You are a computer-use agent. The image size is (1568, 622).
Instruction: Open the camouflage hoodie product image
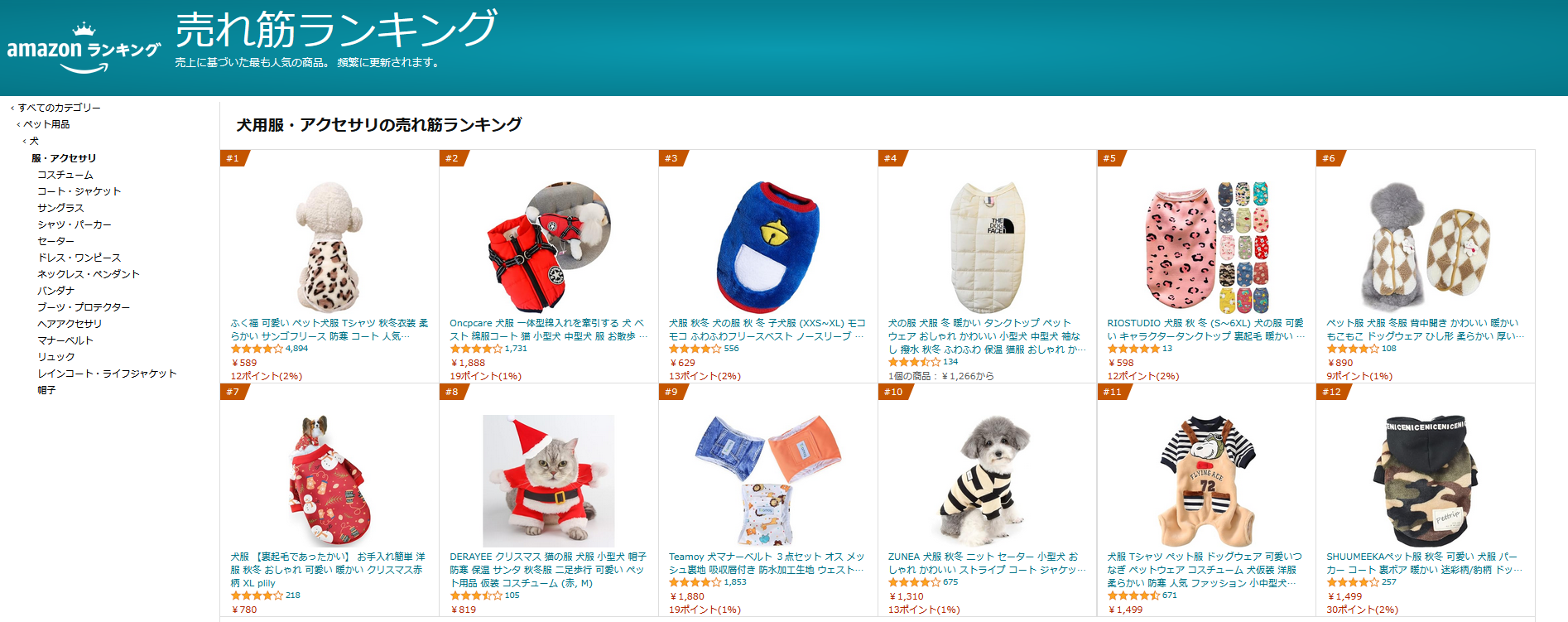click(x=1426, y=480)
